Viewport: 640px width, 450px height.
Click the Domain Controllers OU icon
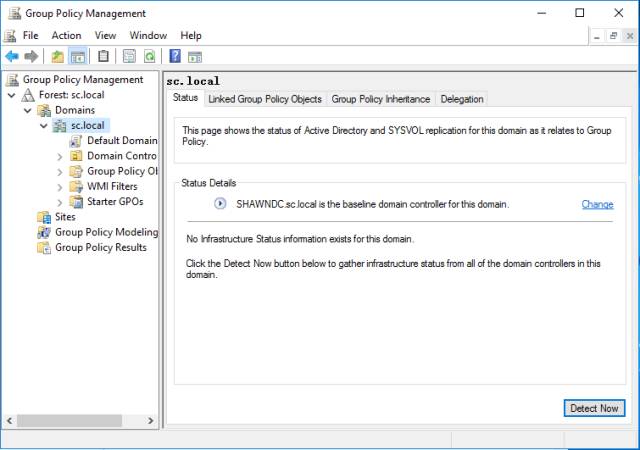click(76, 156)
